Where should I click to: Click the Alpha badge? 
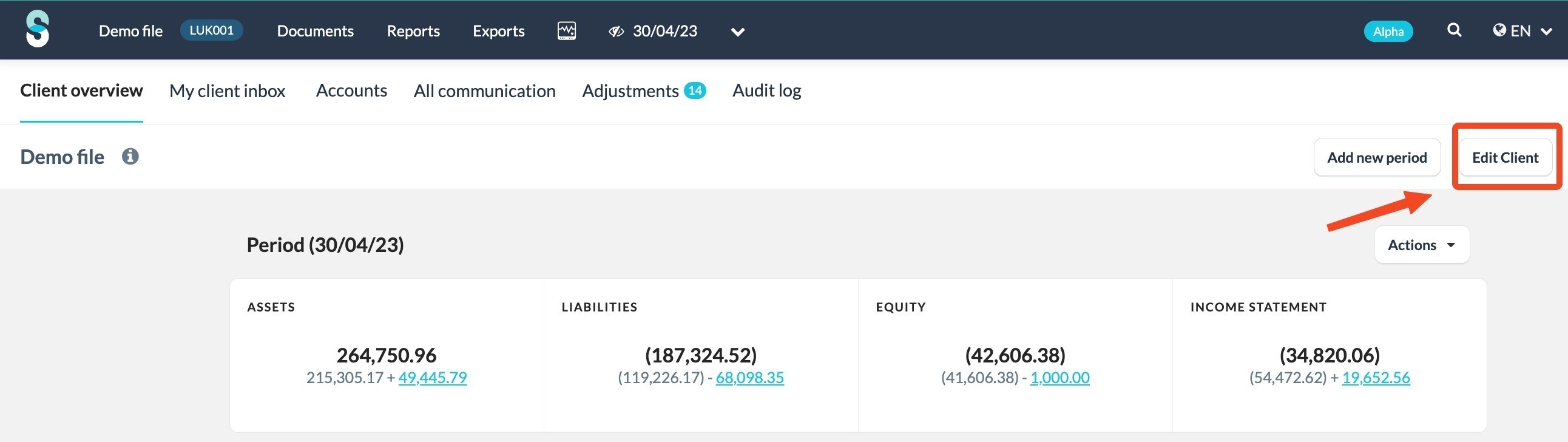tap(1388, 32)
